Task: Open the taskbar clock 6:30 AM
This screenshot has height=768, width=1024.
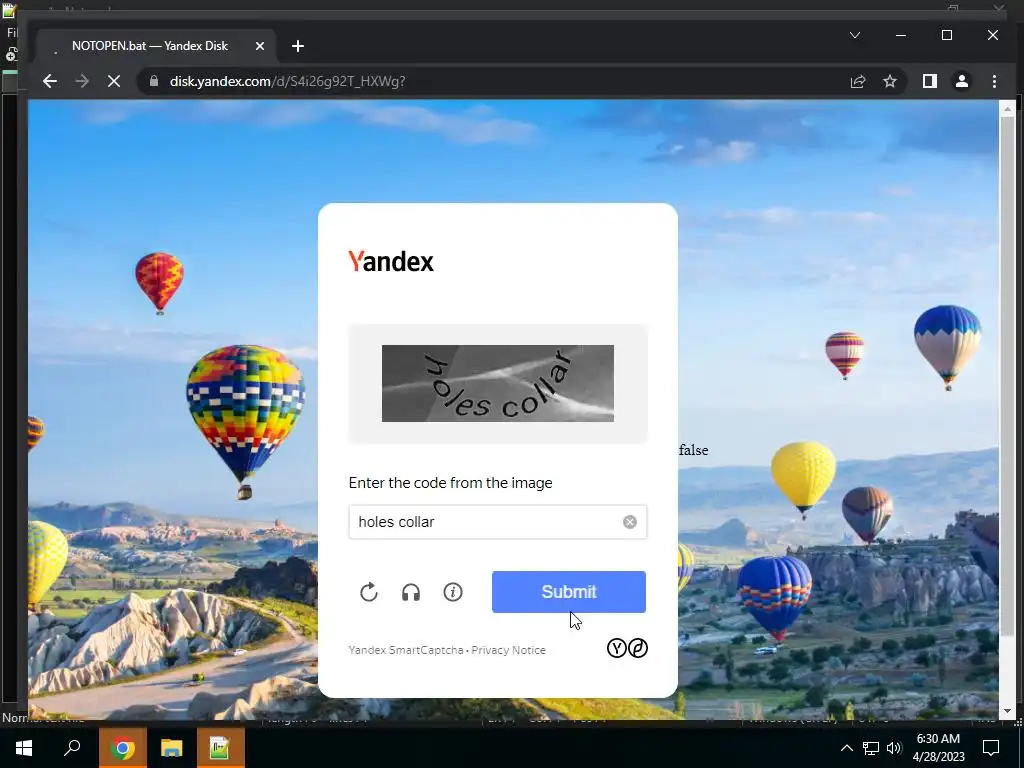Action: tap(938, 748)
